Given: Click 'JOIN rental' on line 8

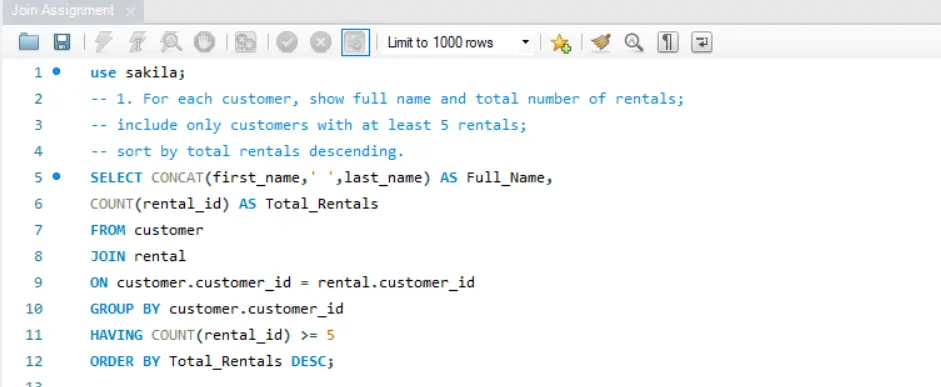Looking at the screenshot, I should click(x=138, y=256).
